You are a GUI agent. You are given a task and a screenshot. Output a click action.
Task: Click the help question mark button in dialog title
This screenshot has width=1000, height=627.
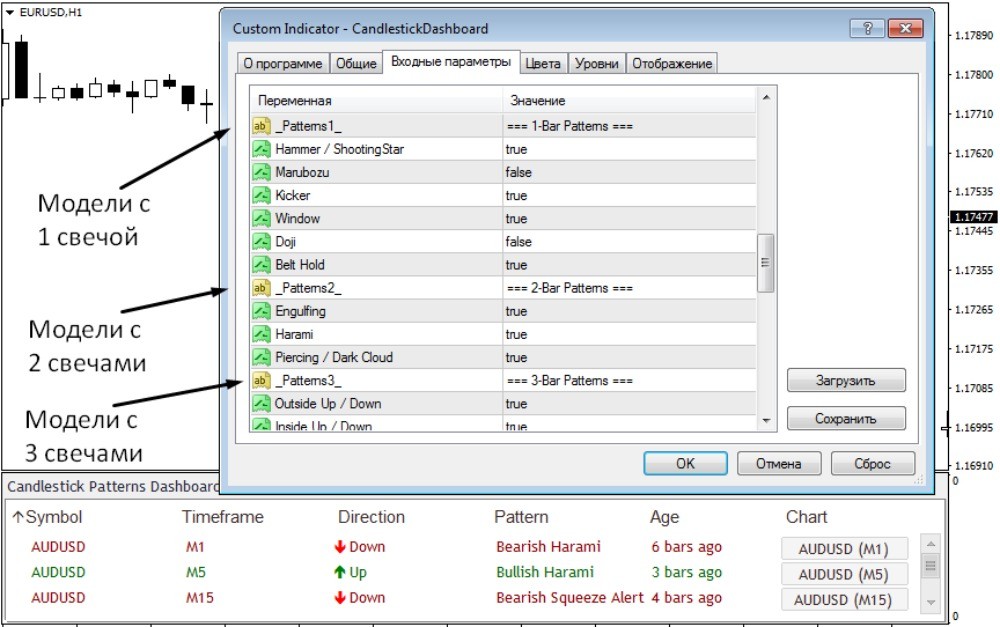867,28
